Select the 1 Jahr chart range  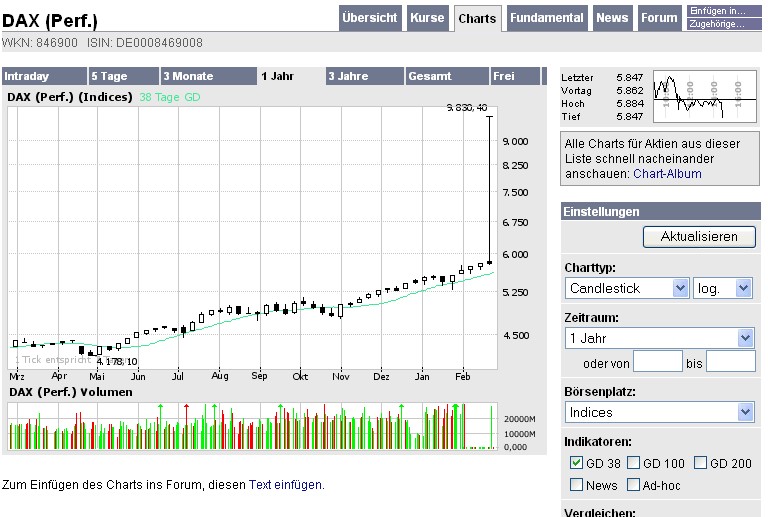(291, 76)
